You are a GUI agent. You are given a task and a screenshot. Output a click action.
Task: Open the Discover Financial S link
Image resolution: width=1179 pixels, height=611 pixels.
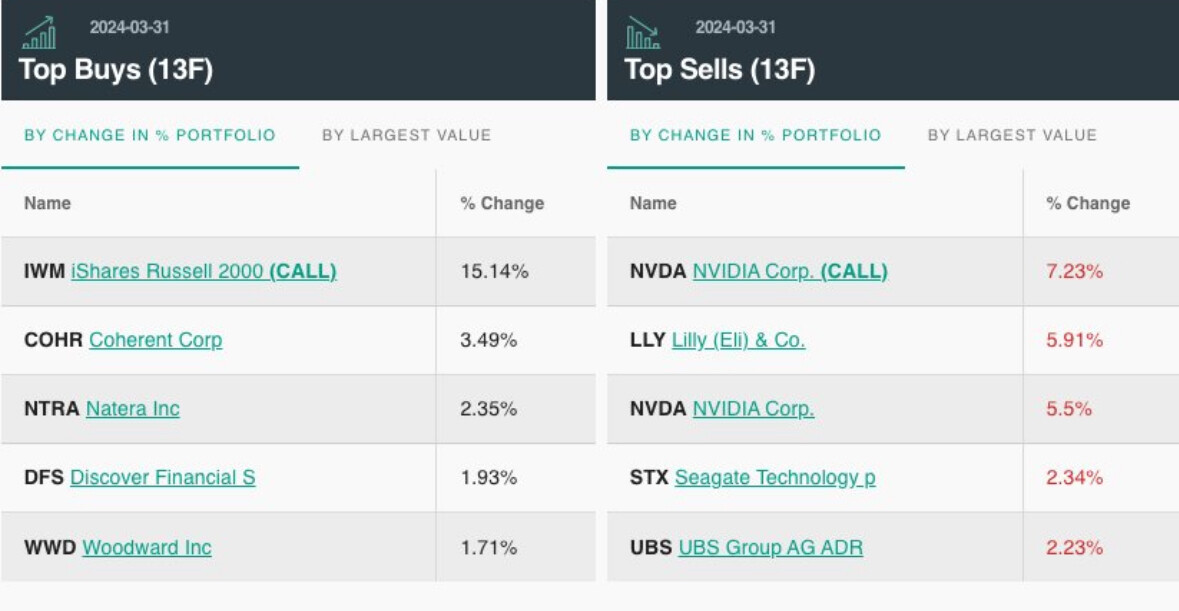coord(162,478)
